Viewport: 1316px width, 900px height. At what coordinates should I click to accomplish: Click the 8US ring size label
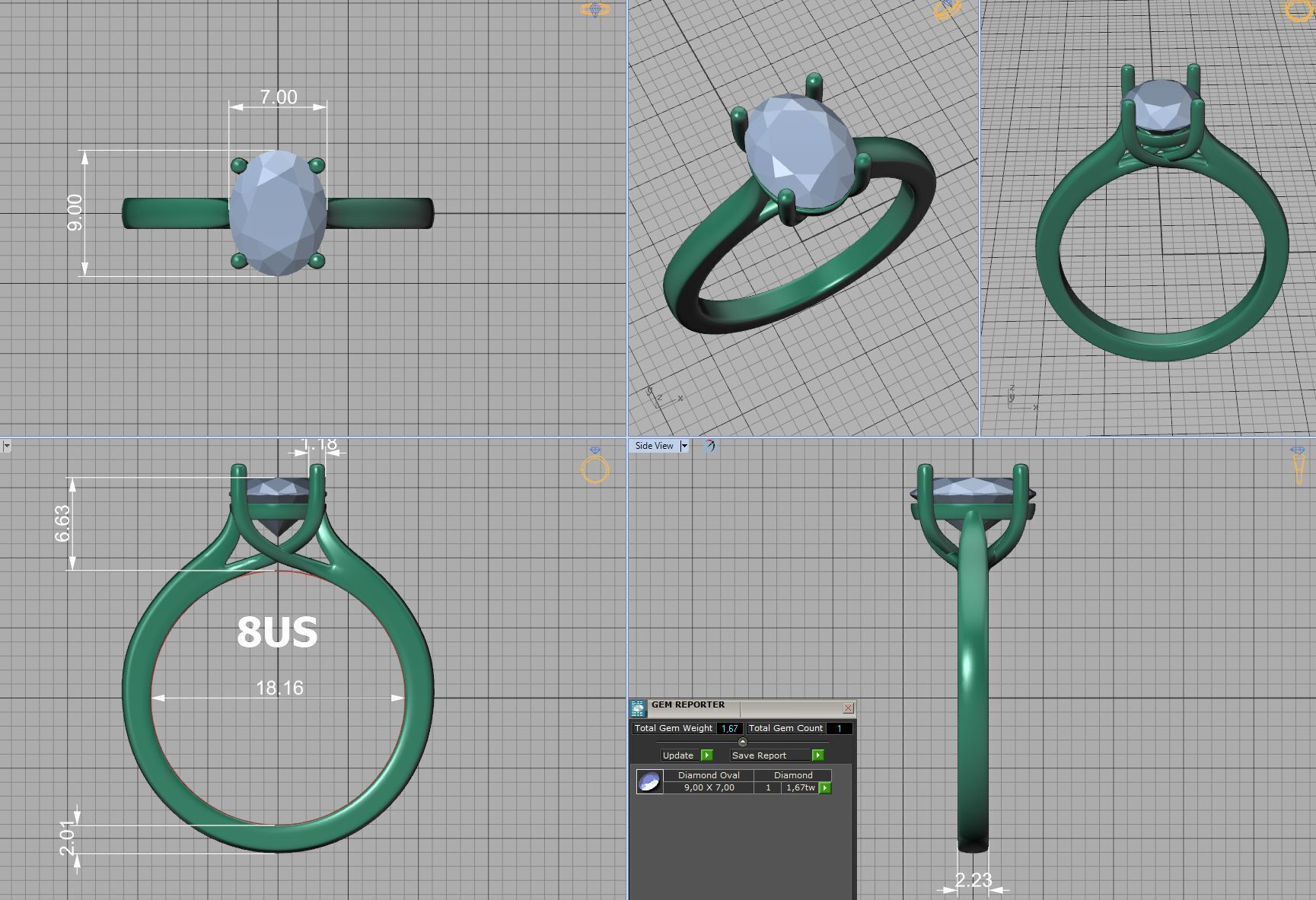coord(277,632)
